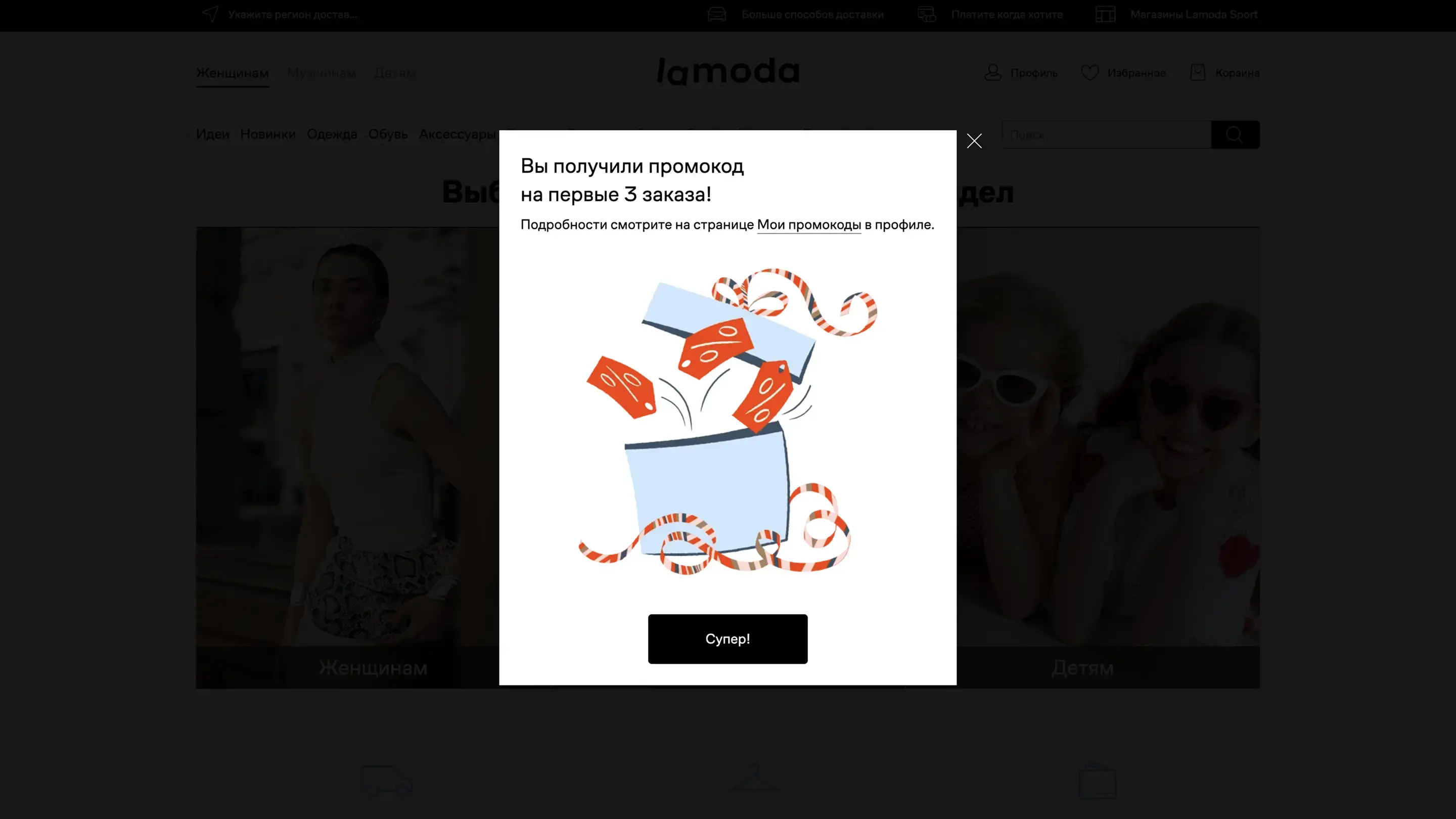Open the Мои промокоды link
The height and width of the screenshot is (819, 1456).
pyautogui.click(x=809, y=224)
